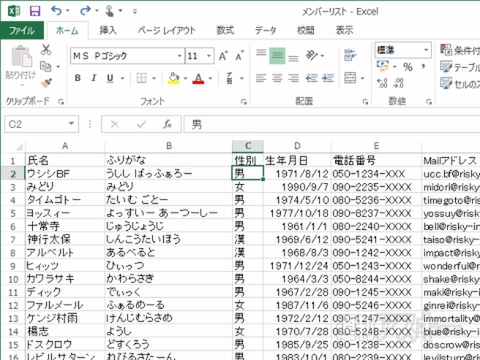Open borders dropdown arrow

coord(154,79)
